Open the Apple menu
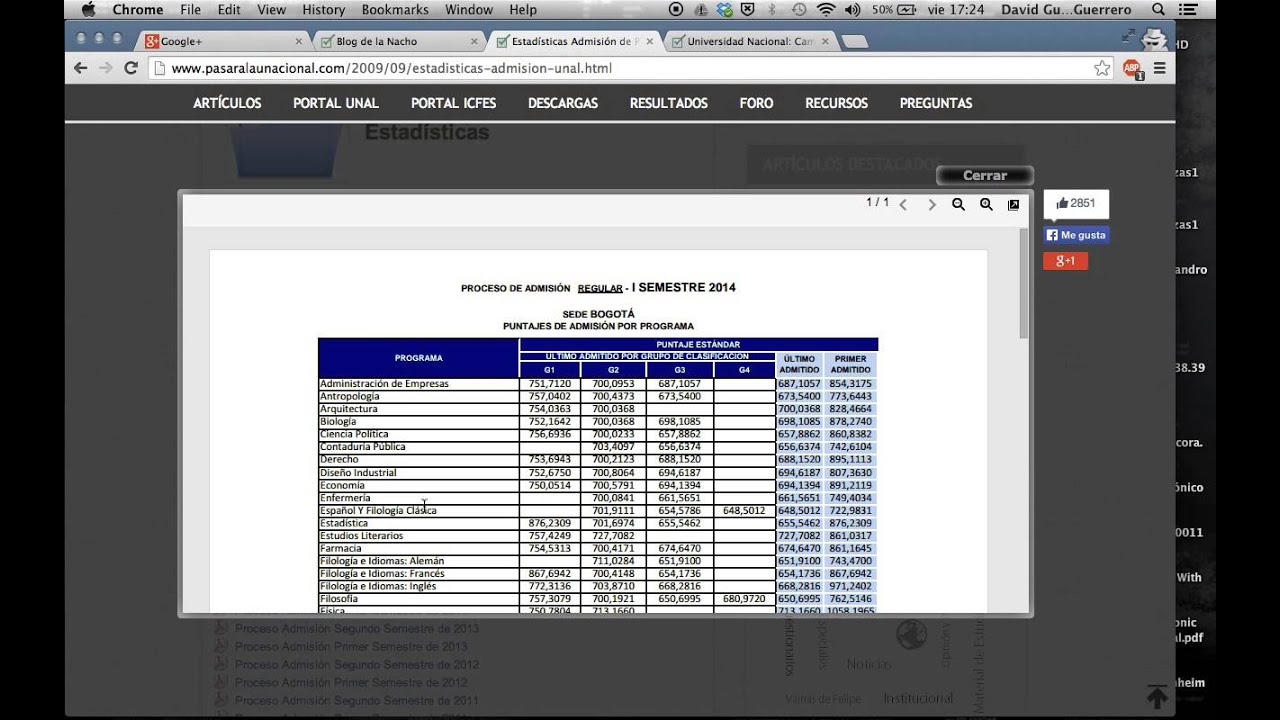 point(87,10)
